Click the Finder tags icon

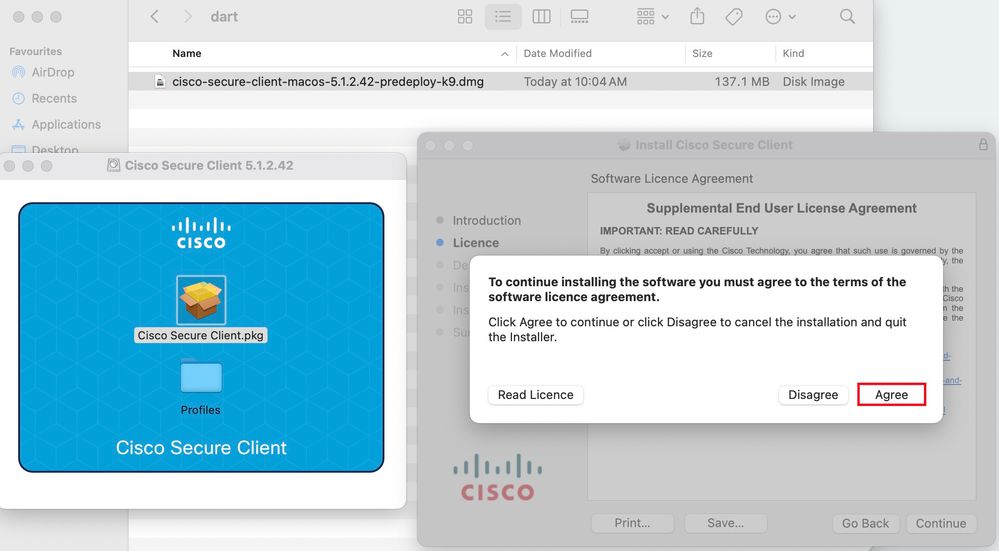pos(734,17)
